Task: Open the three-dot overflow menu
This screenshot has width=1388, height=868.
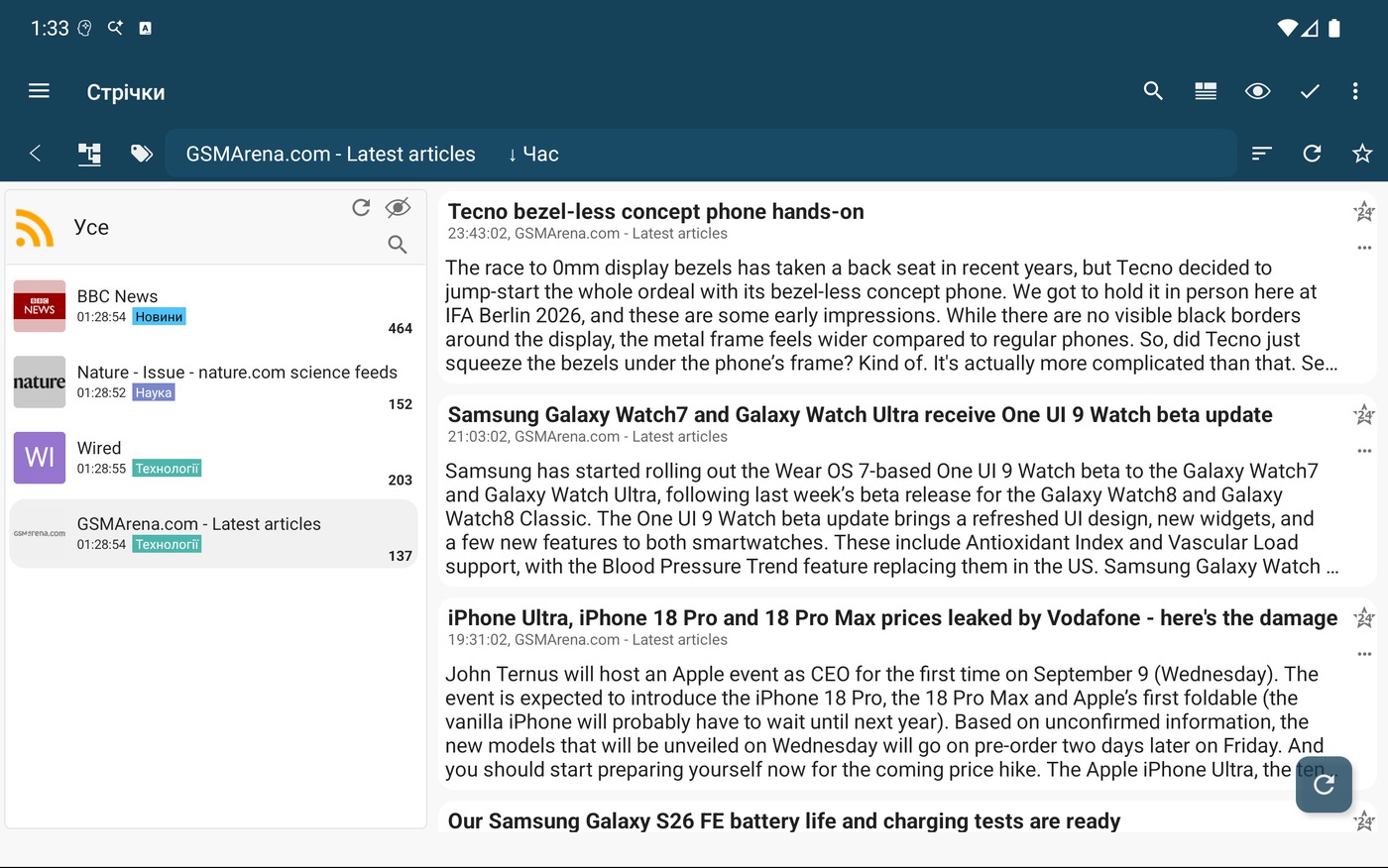Action: point(1355,91)
